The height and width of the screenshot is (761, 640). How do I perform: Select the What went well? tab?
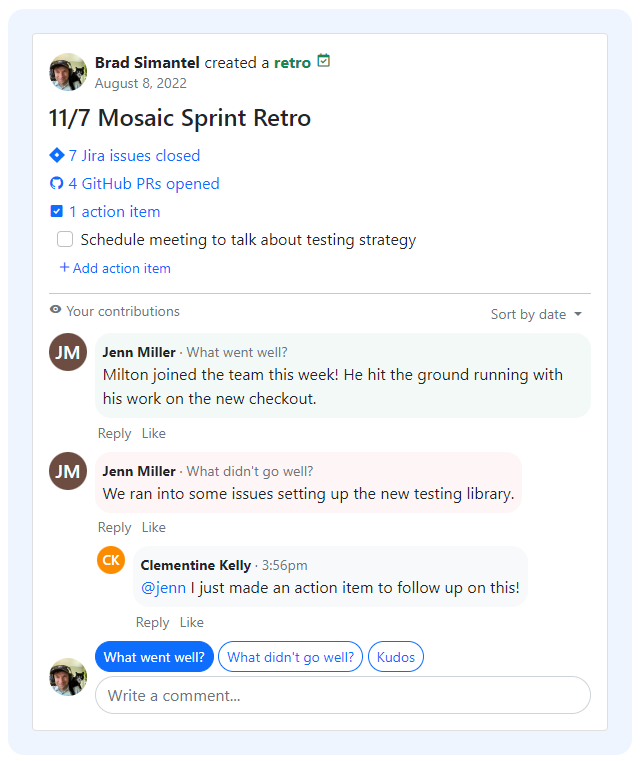coord(154,657)
